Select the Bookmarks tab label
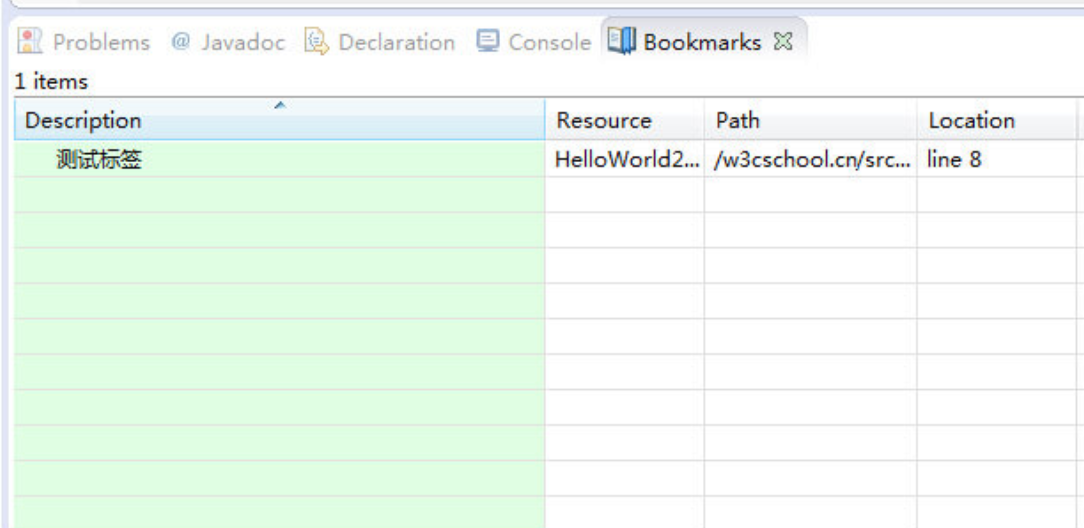Image resolution: width=1084 pixels, height=528 pixels. tap(702, 42)
